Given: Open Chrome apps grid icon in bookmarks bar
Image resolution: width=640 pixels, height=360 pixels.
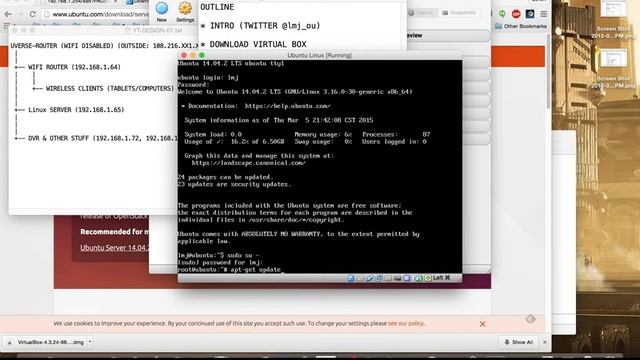Looking at the screenshot, I should pos(6,26).
